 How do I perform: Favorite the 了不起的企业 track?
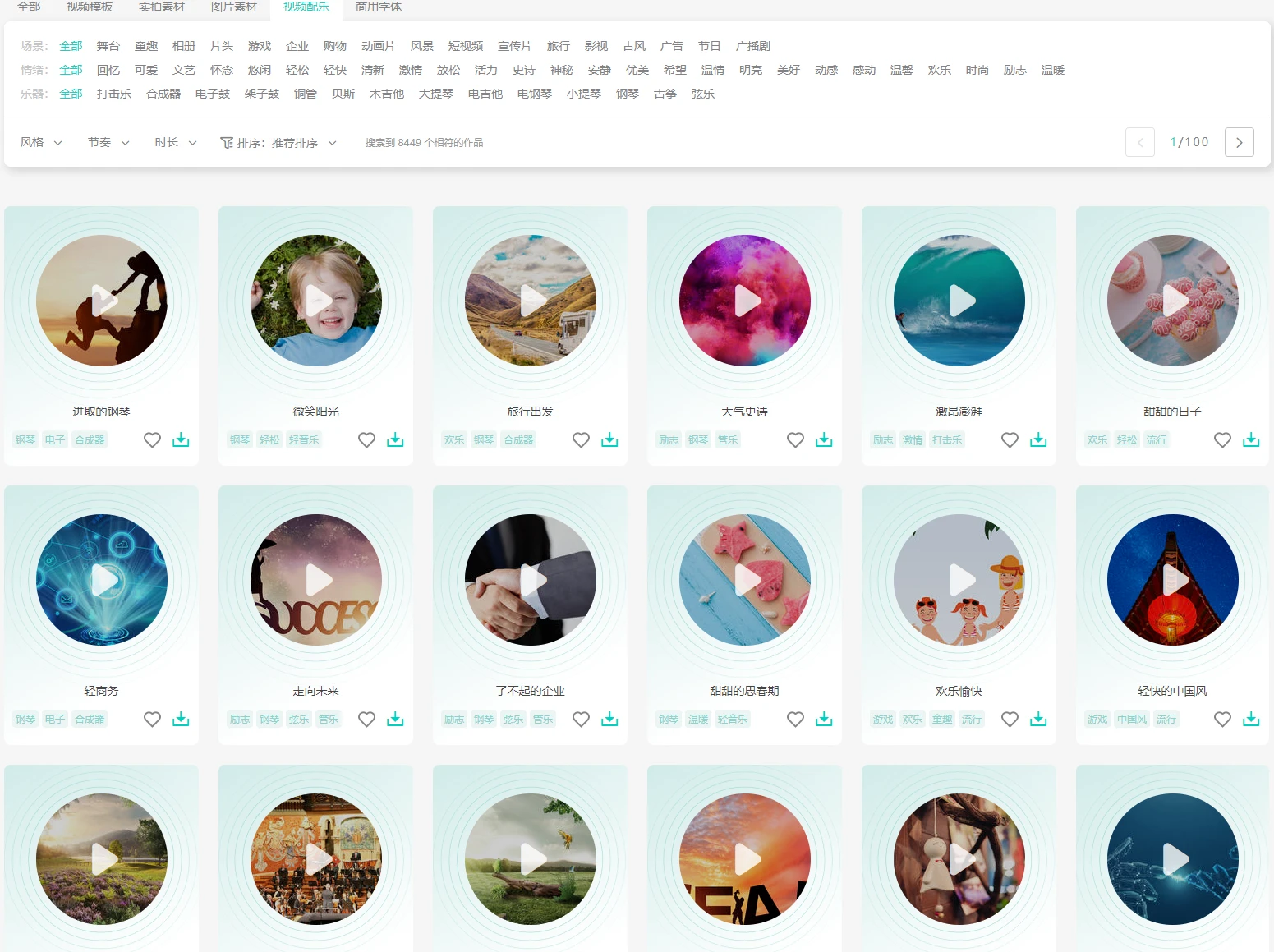coord(581,720)
